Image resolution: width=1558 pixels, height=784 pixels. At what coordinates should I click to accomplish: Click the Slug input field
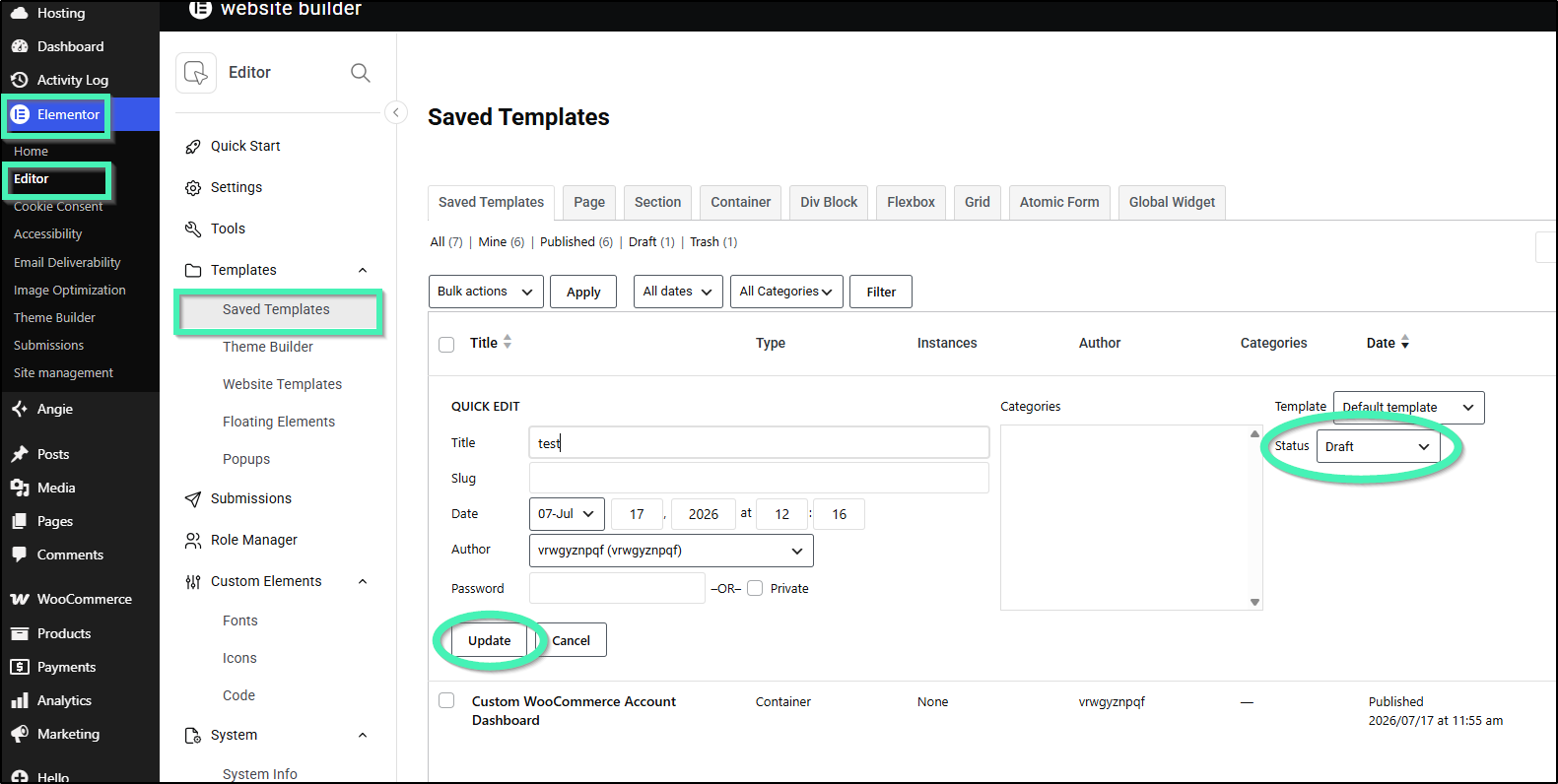tap(759, 478)
